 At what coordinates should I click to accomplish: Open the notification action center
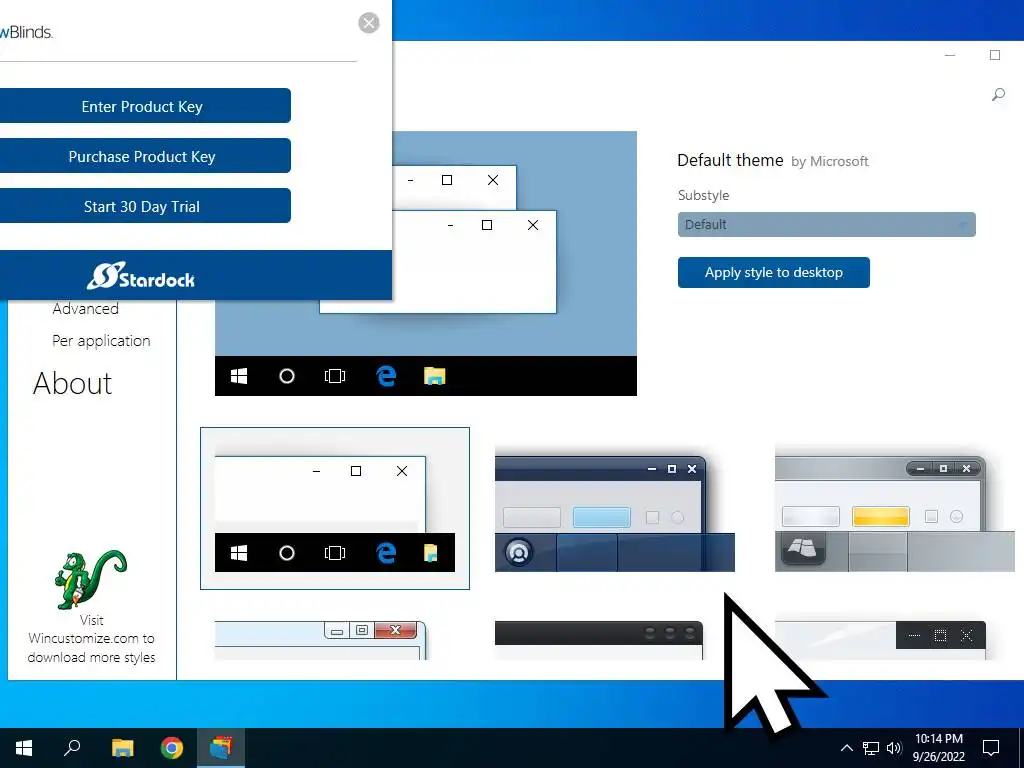click(991, 748)
